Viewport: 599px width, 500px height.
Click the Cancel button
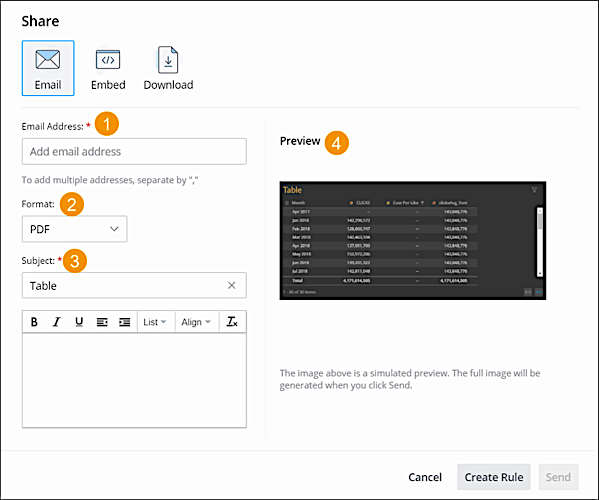coord(425,477)
